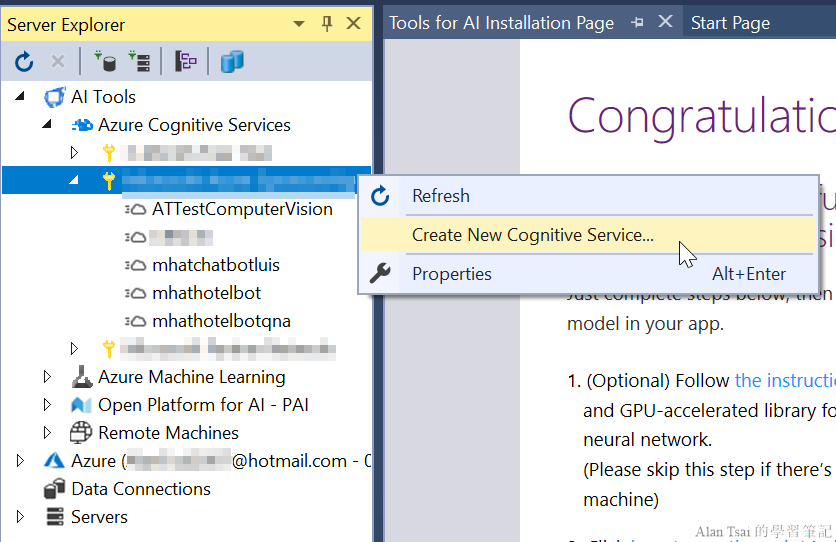Image resolution: width=836 pixels, height=542 pixels.
Task: Select ATTestComputerVision tree item
Action: coord(242,209)
